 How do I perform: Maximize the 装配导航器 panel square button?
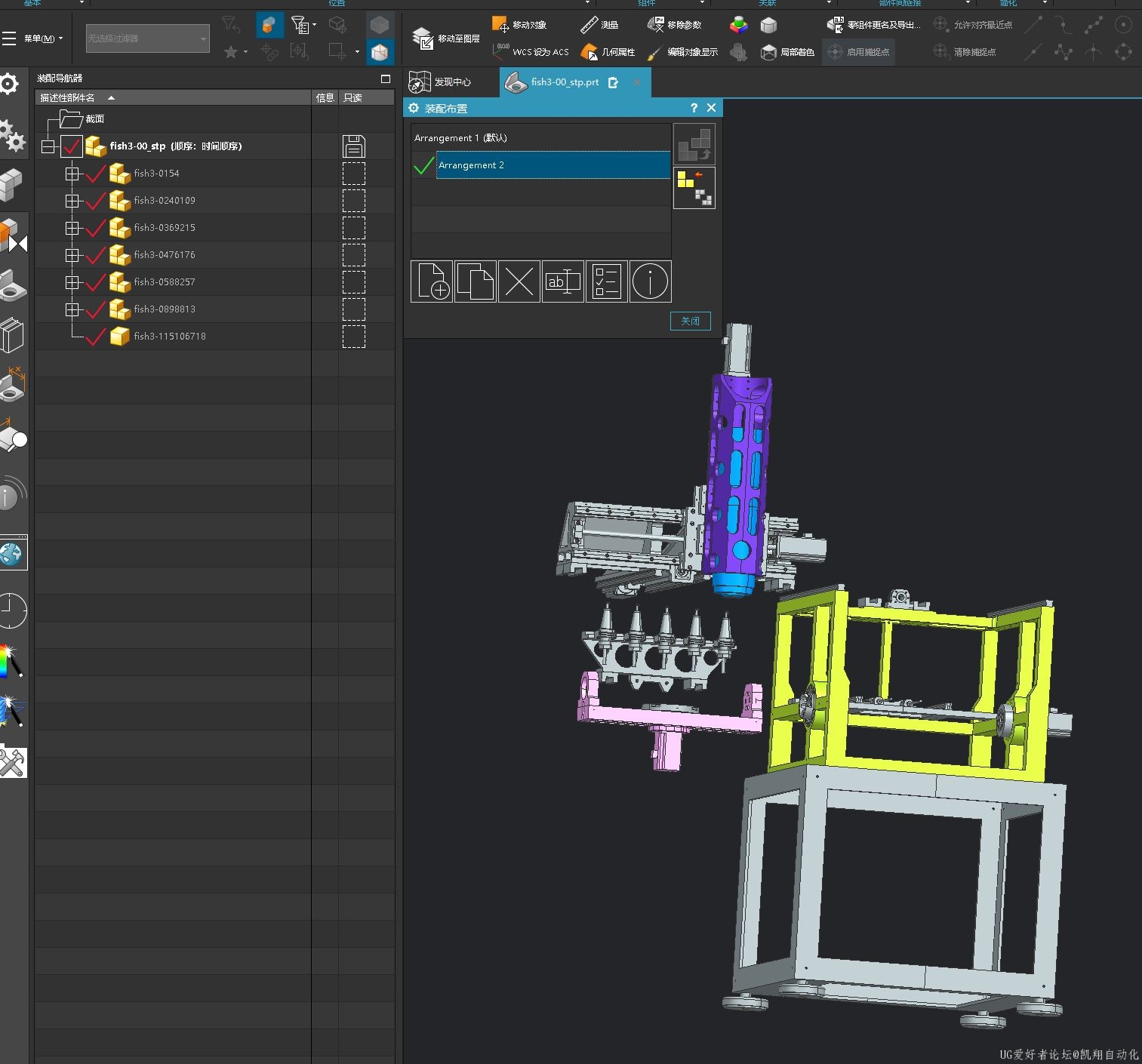386,78
